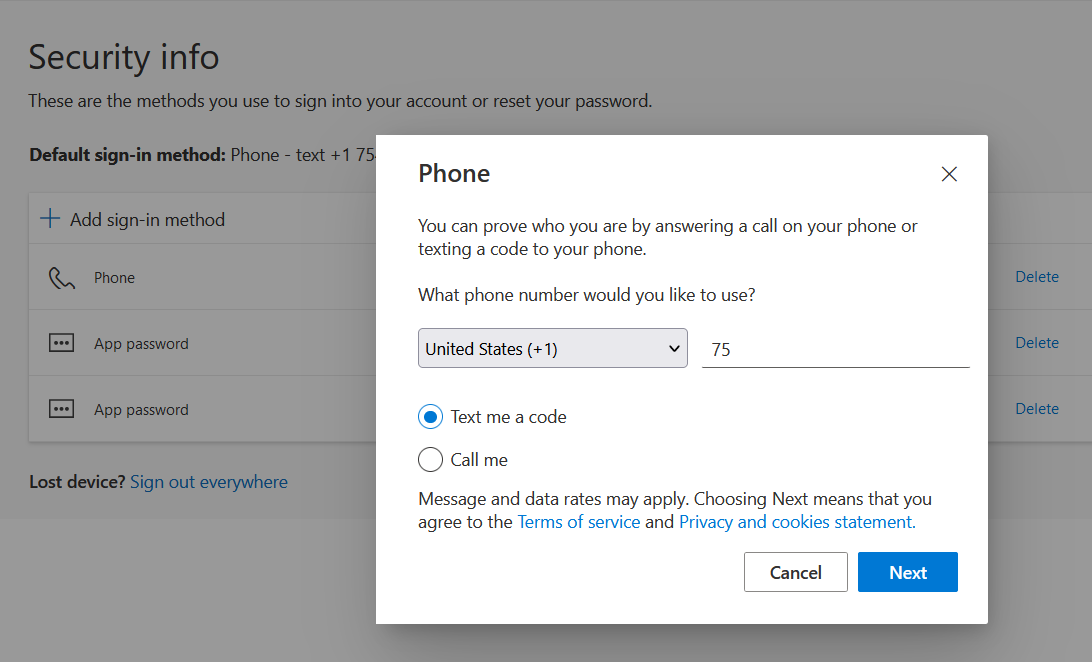Select the Phone row in methods list
The image size is (1092, 662).
(x=115, y=277)
